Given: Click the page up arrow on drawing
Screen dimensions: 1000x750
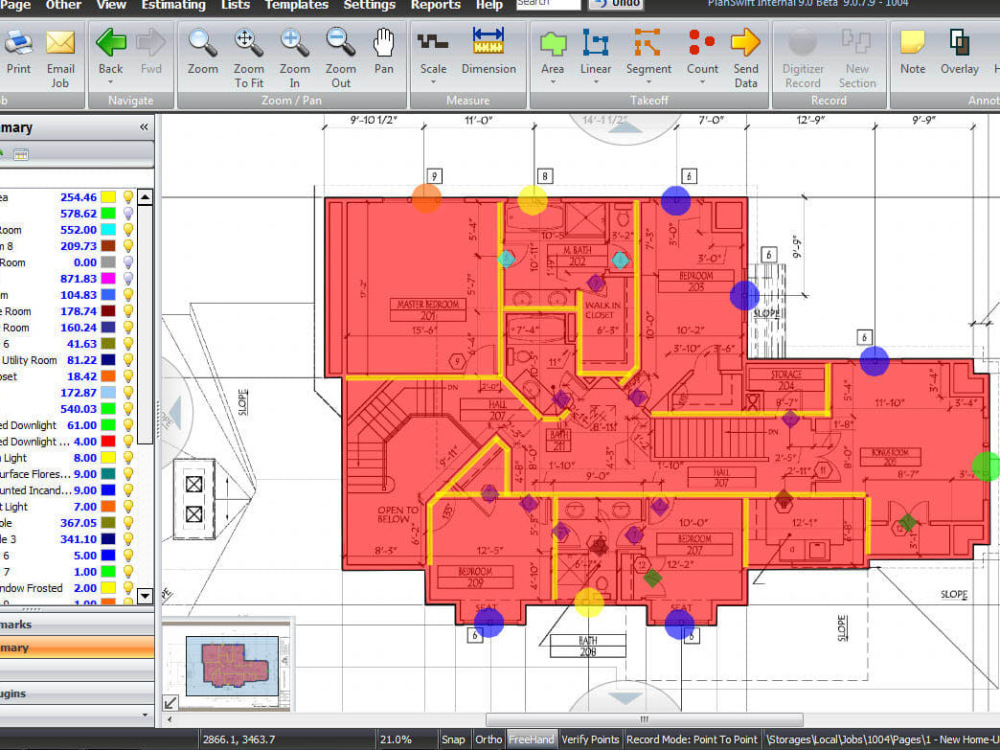Looking at the screenshot, I should pyautogui.click(x=626, y=128).
